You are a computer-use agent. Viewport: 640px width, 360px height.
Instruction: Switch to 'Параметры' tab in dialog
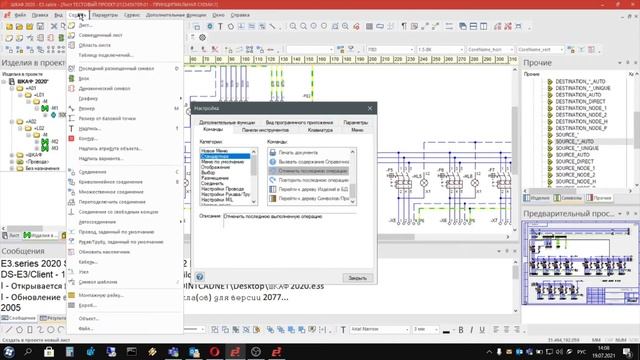coord(356,122)
